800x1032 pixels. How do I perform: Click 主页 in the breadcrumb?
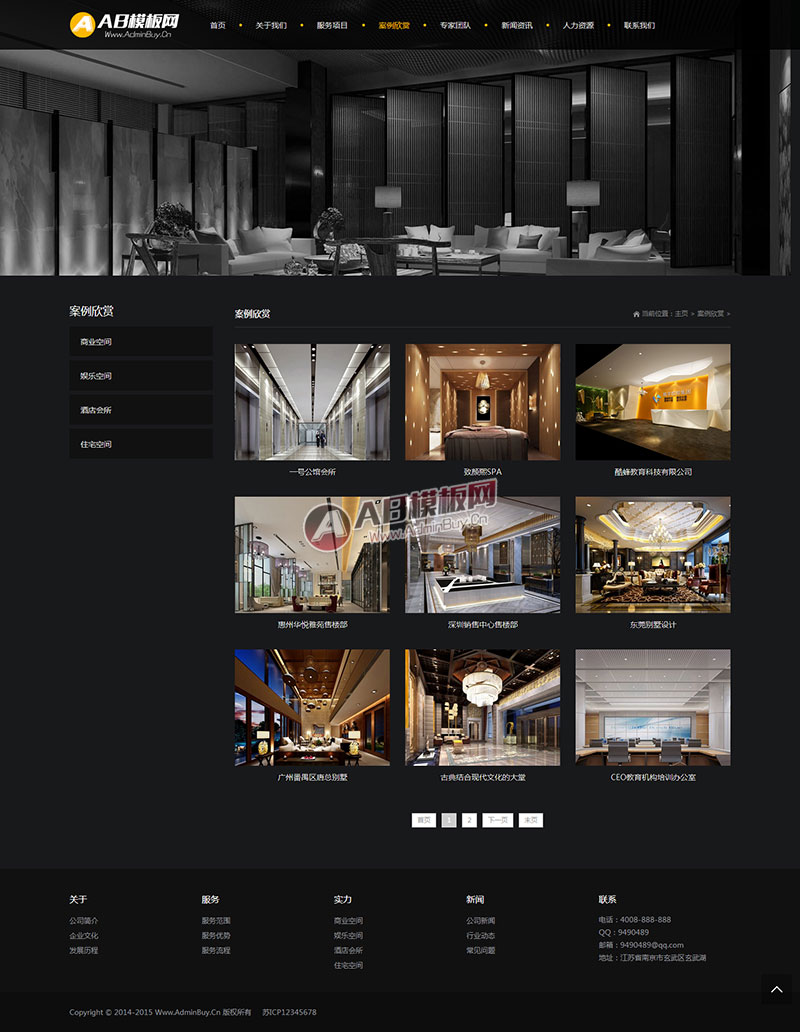click(x=681, y=314)
